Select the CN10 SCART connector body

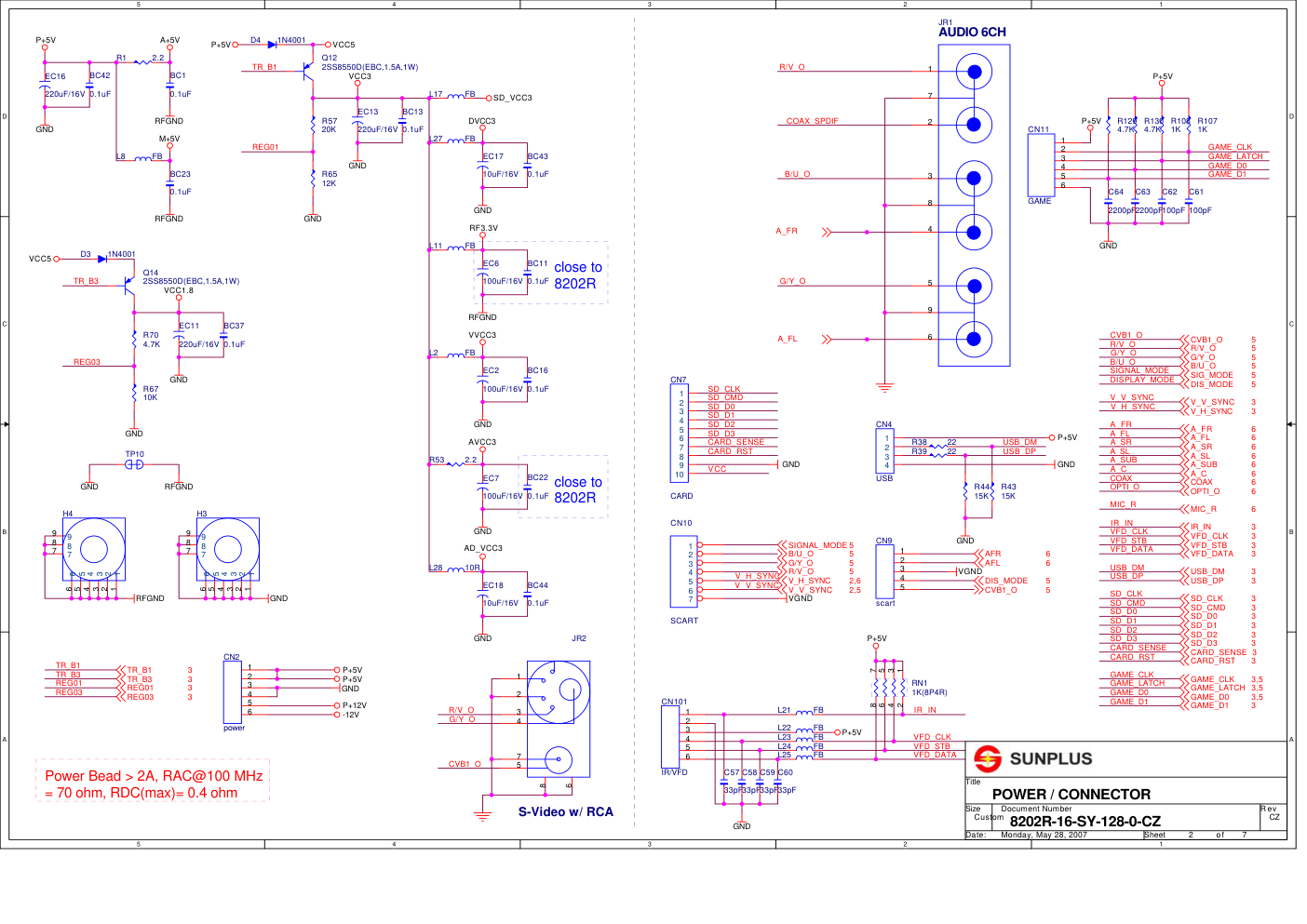[x=684, y=572]
